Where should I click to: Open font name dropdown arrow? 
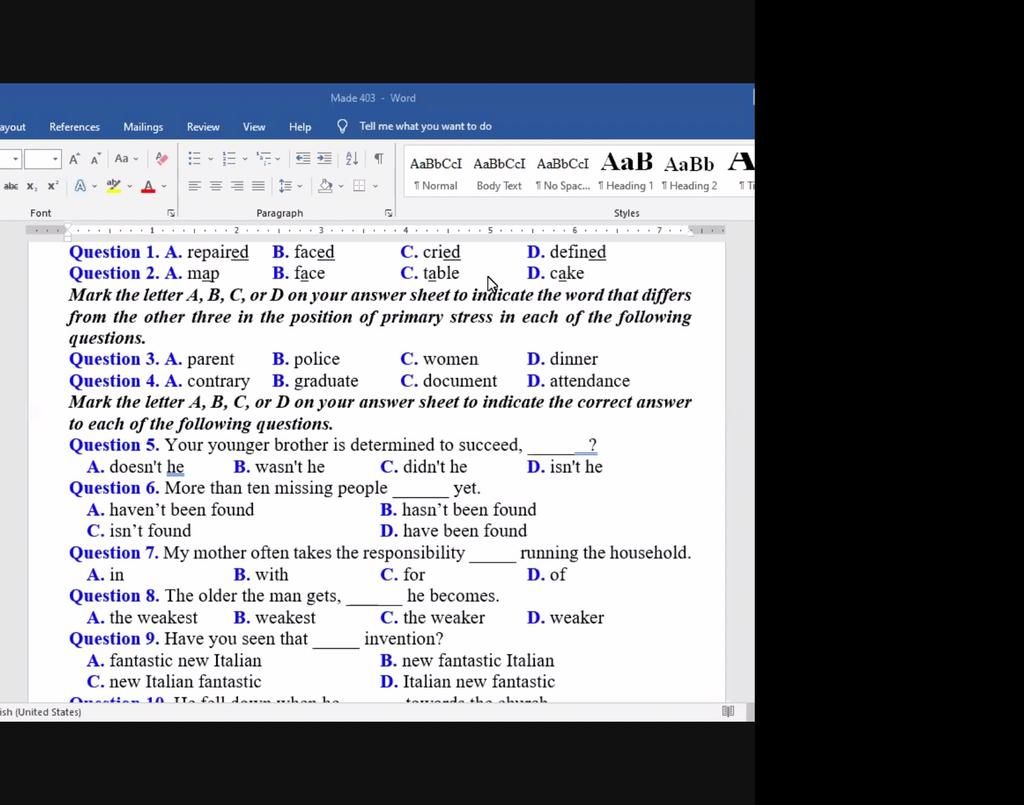(x=15, y=159)
